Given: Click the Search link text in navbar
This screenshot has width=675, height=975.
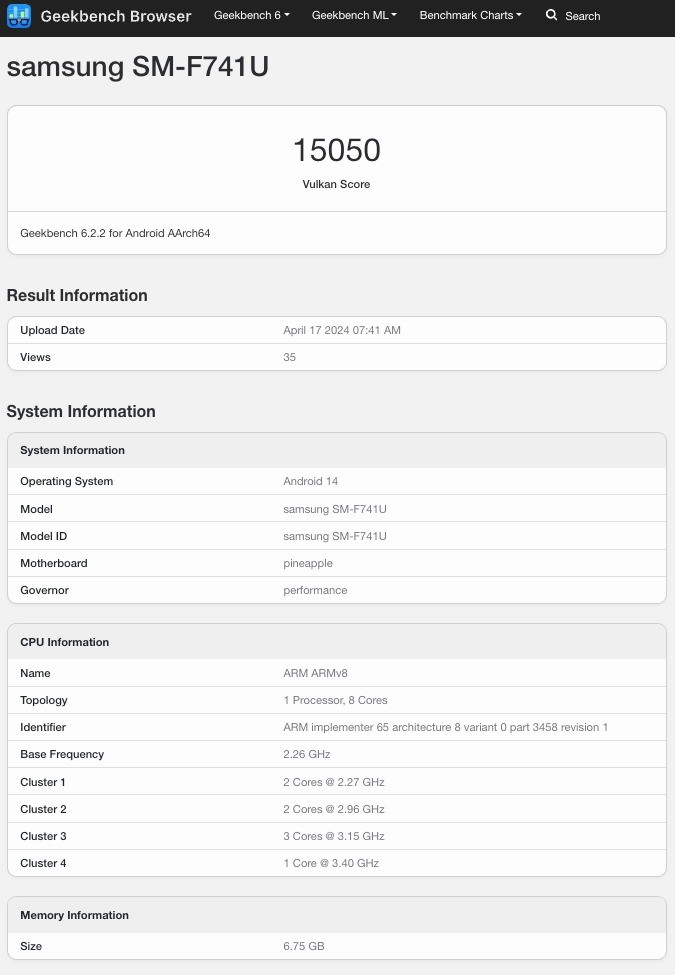Looking at the screenshot, I should (582, 16).
